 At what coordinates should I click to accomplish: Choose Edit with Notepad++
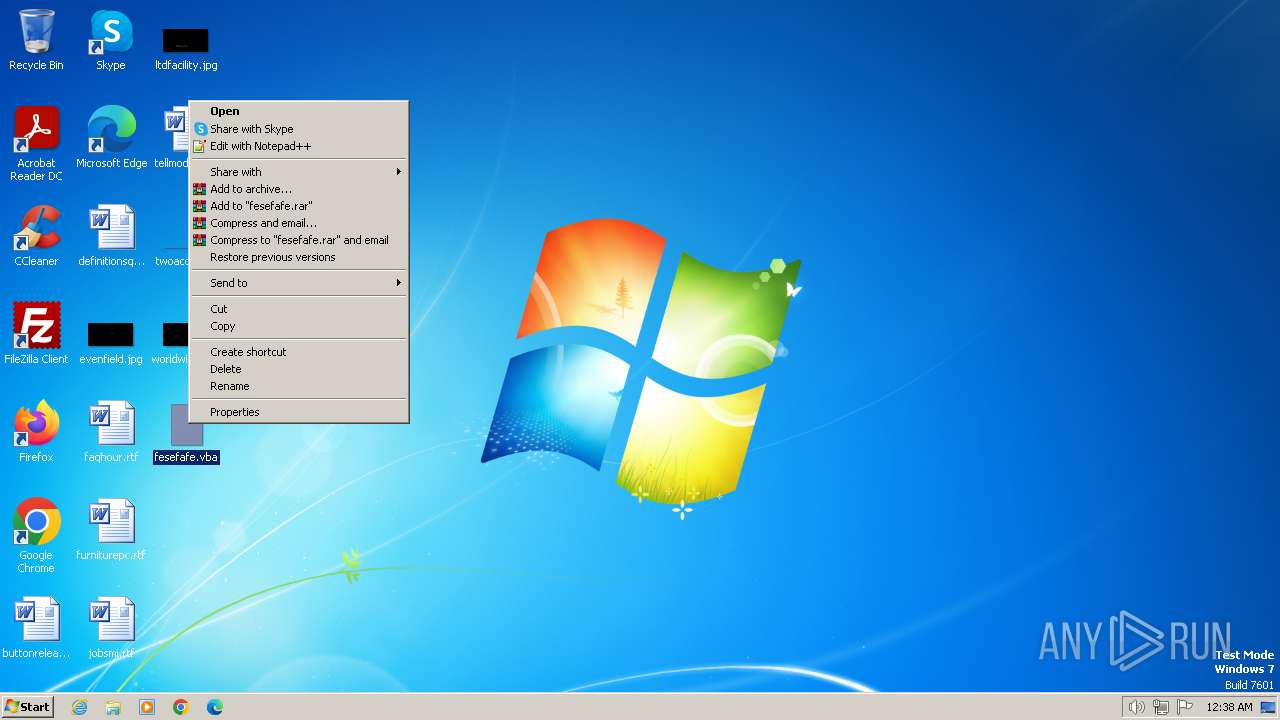(299, 146)
